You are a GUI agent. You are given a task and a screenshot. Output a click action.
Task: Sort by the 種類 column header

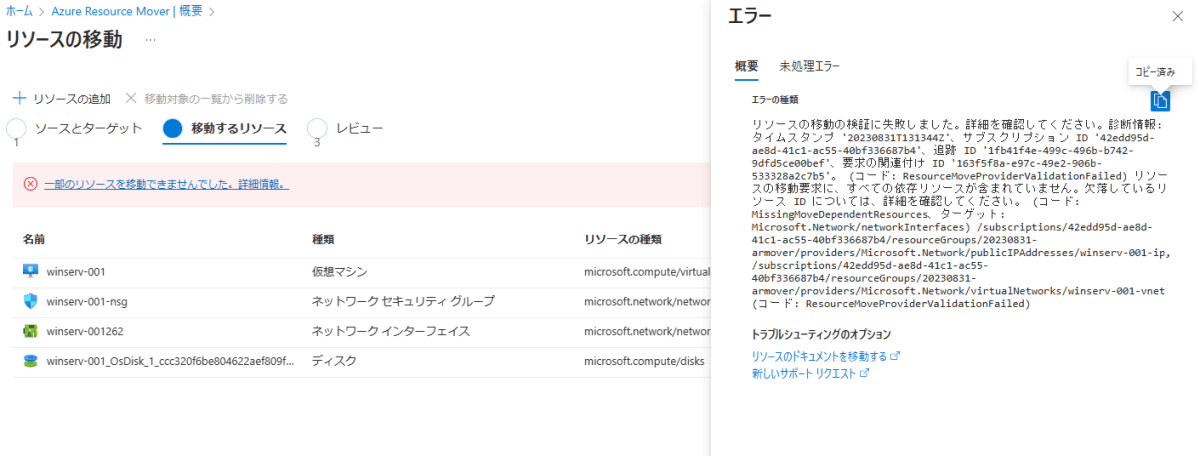323,240
